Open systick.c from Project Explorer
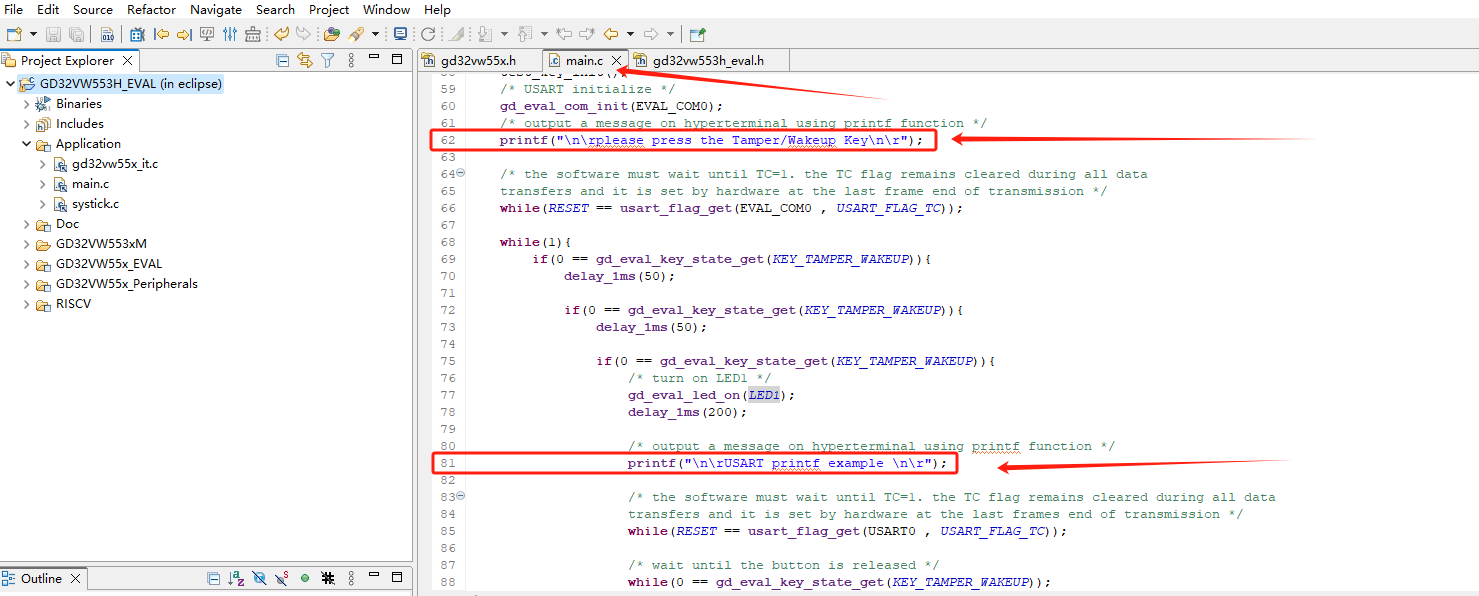Image resolution: width=1479 pixels, height=596 pixels. tap(95, 204)
